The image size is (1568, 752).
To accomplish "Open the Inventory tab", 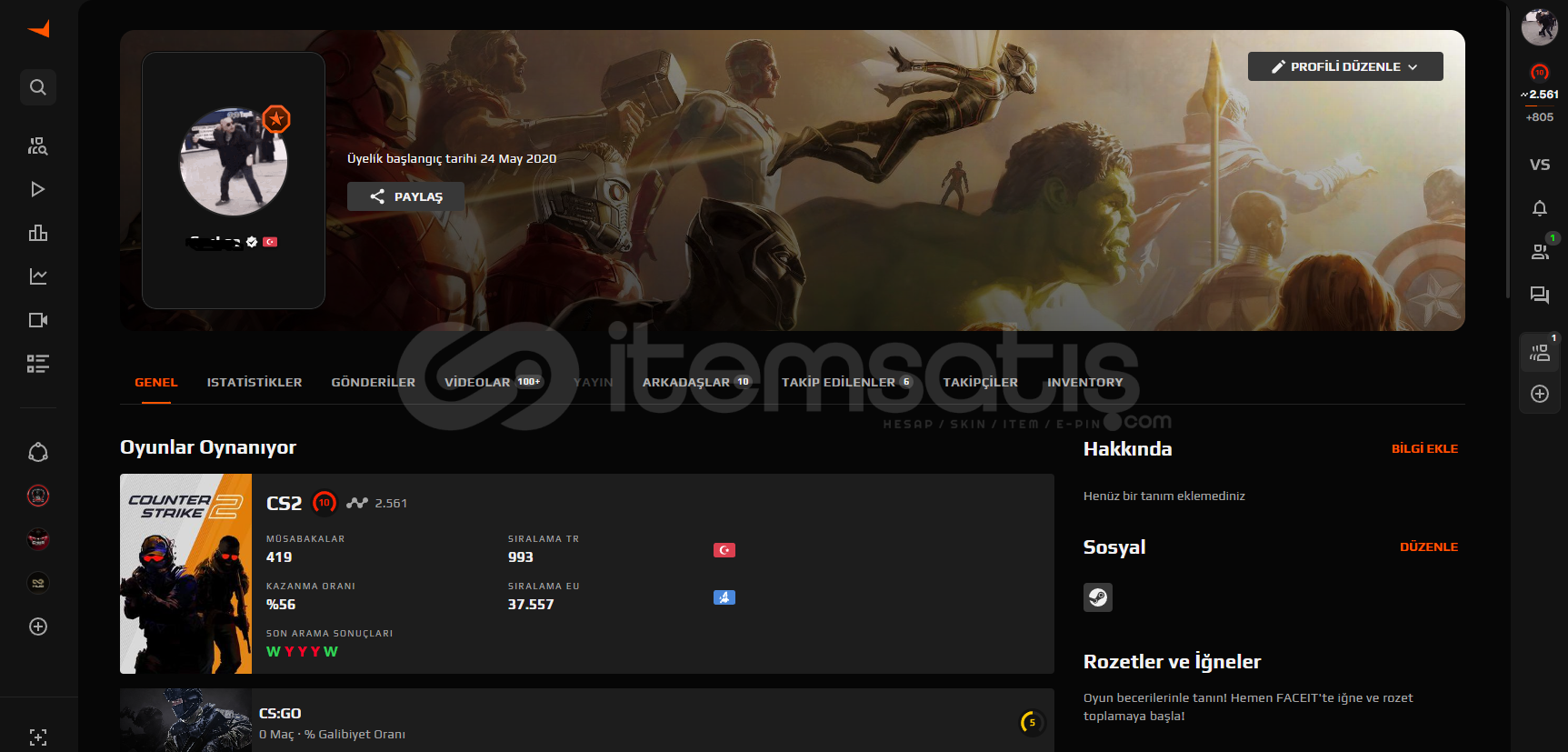I will coord(1085,382).
